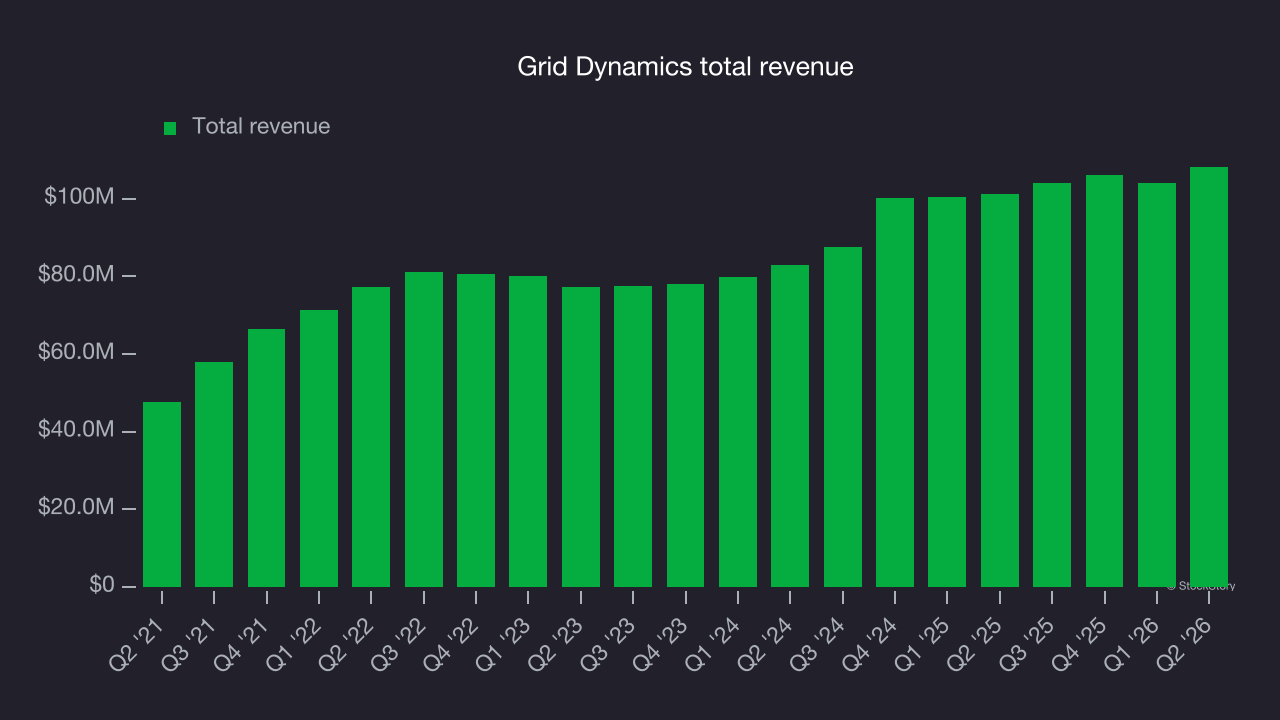1280x720 pixels.
Task: Select the '$80.0M' y-axis label
Action: [76, 274]
